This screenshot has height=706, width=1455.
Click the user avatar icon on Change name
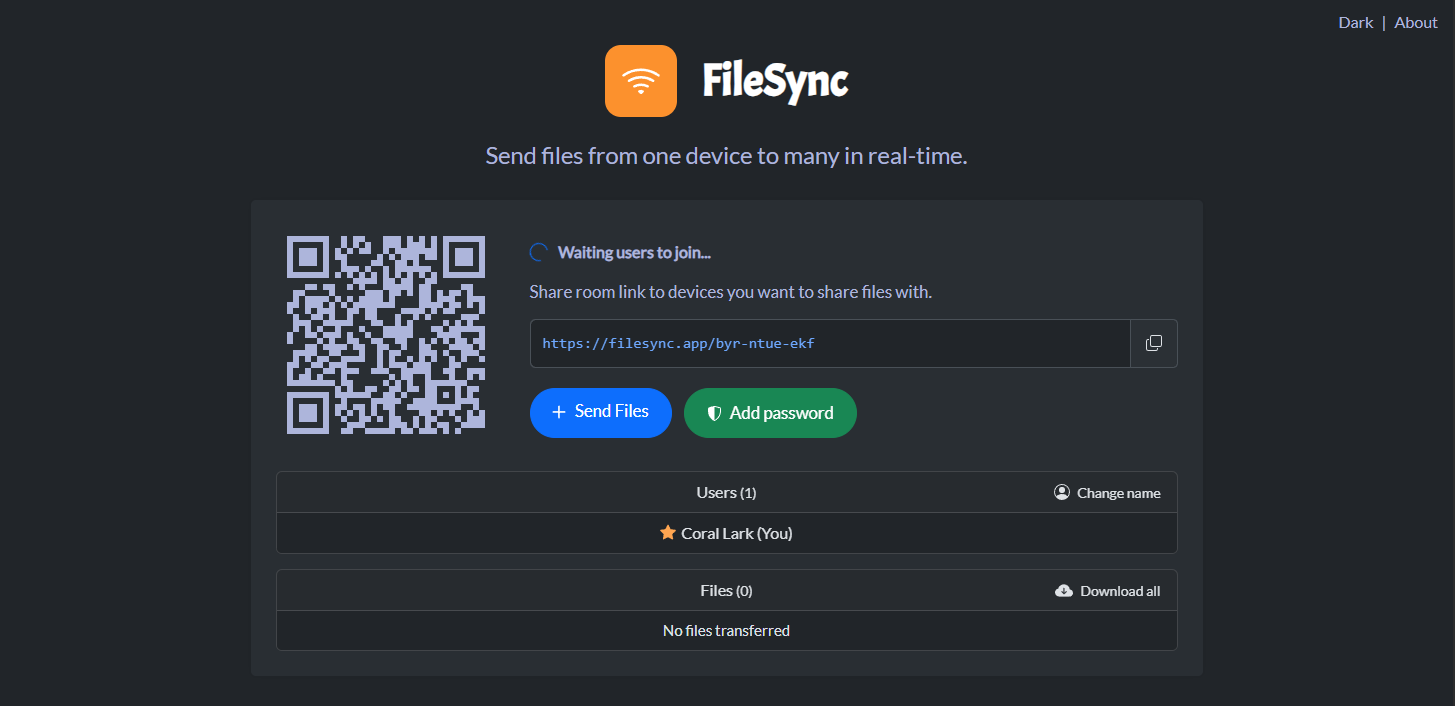tap(1062, 492)
